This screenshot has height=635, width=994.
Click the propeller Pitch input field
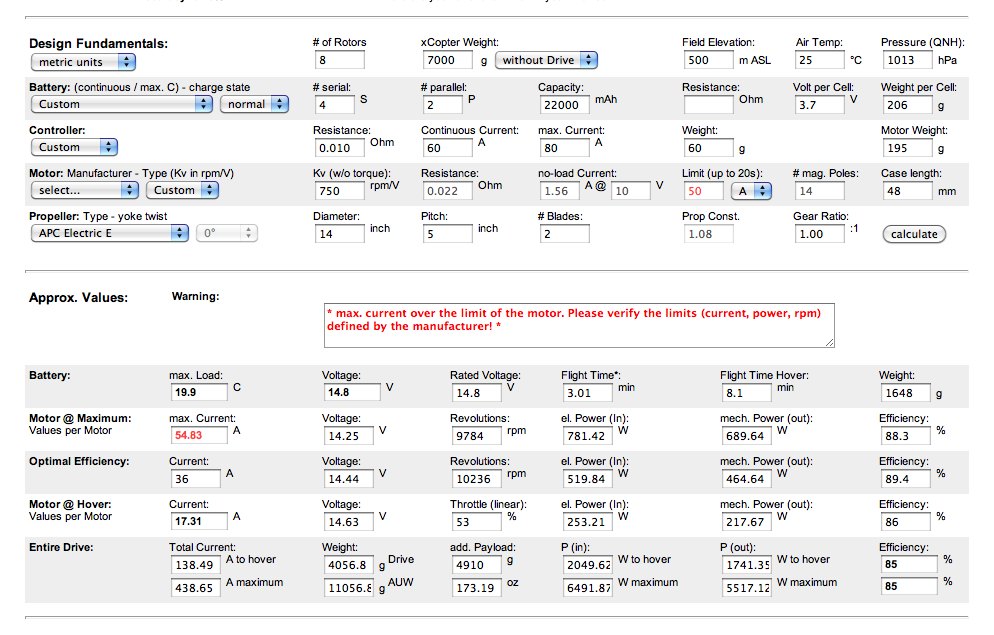point(446,234)
